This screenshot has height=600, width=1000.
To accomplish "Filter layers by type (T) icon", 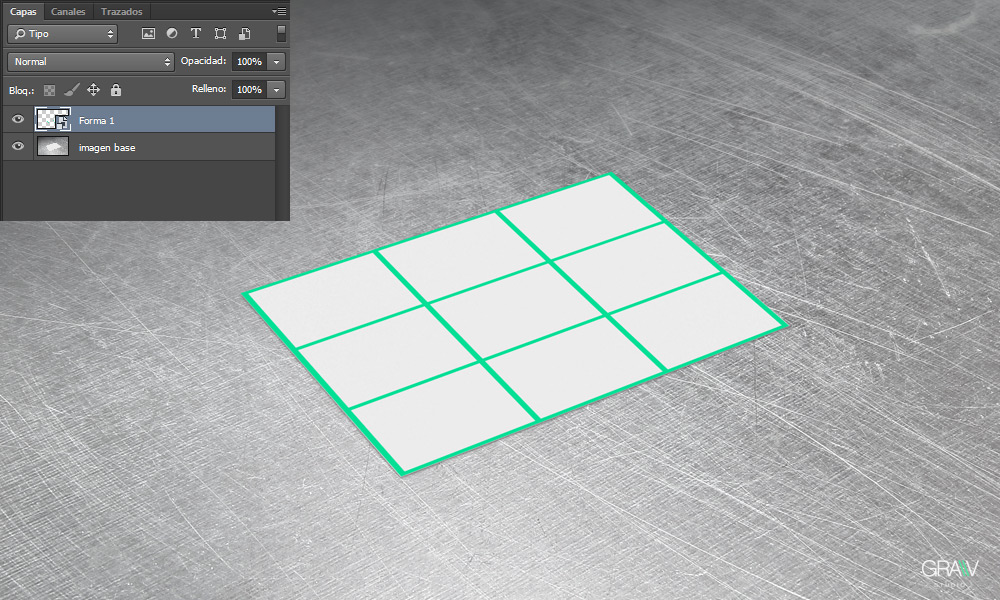I will pos(196,33).
